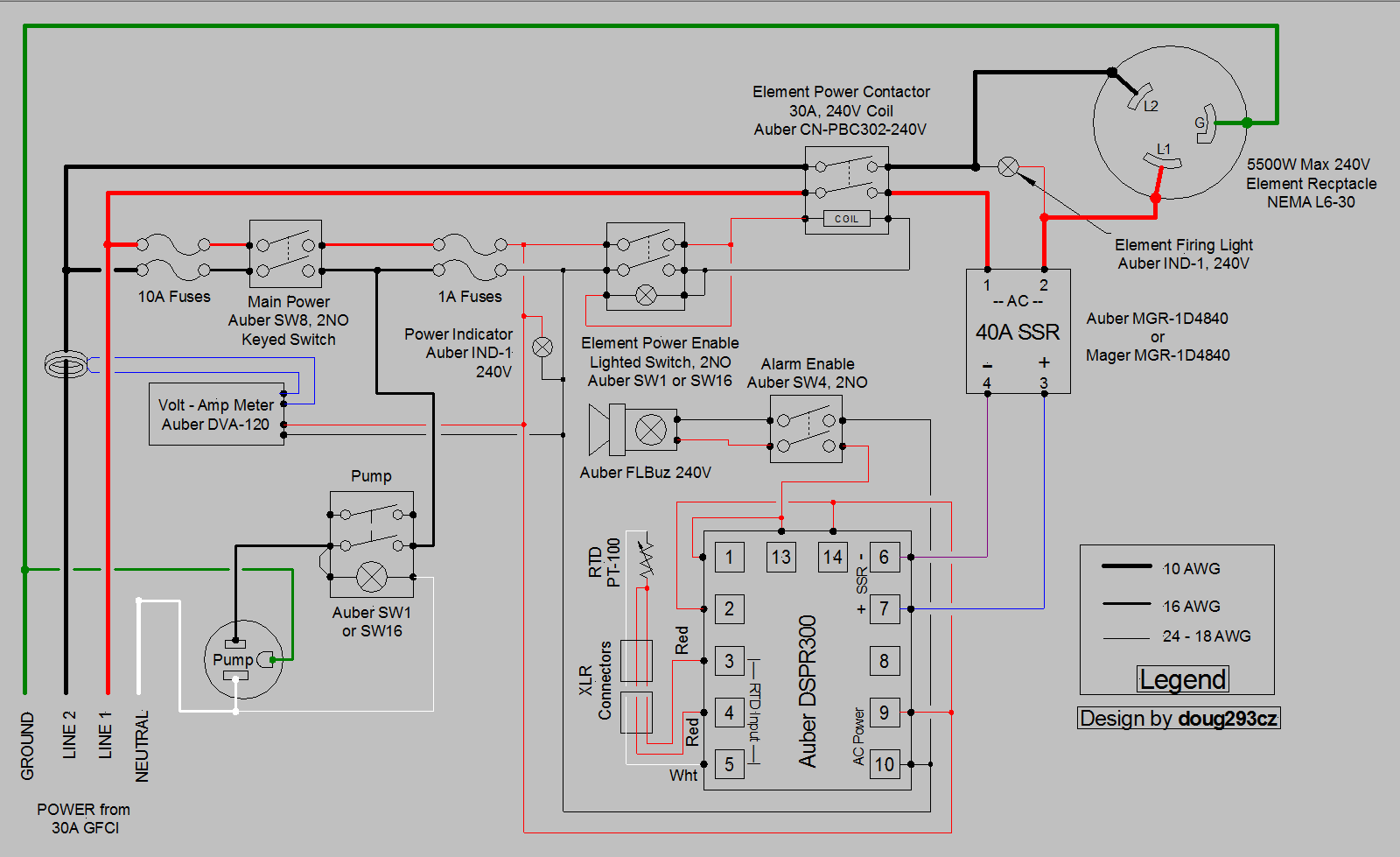Click the lamp inside Element Power Enable switch
This screenshot has height=857, width=1400.
click(646, 295)
